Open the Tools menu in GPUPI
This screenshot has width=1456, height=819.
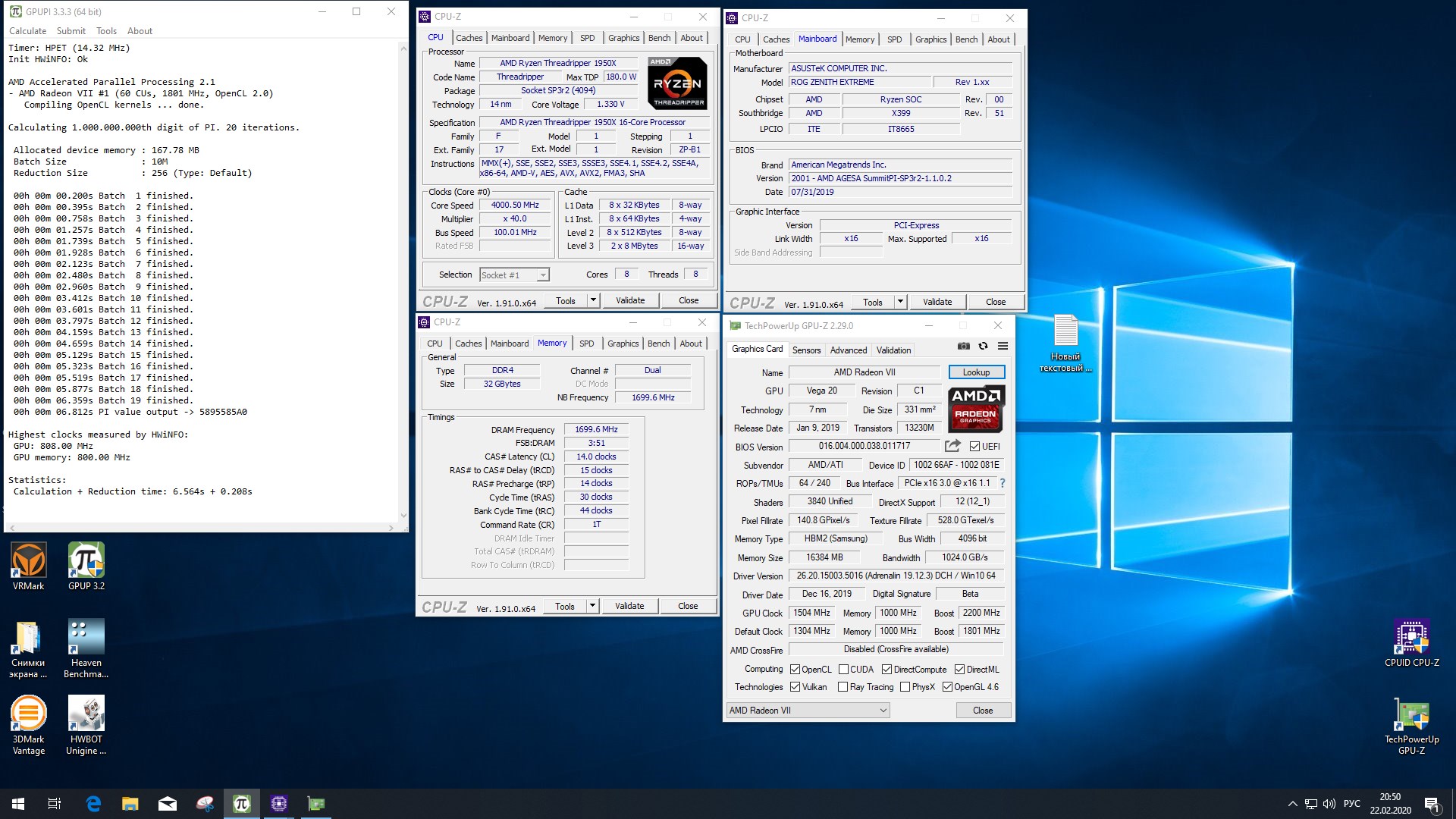(x=106, y=31)
